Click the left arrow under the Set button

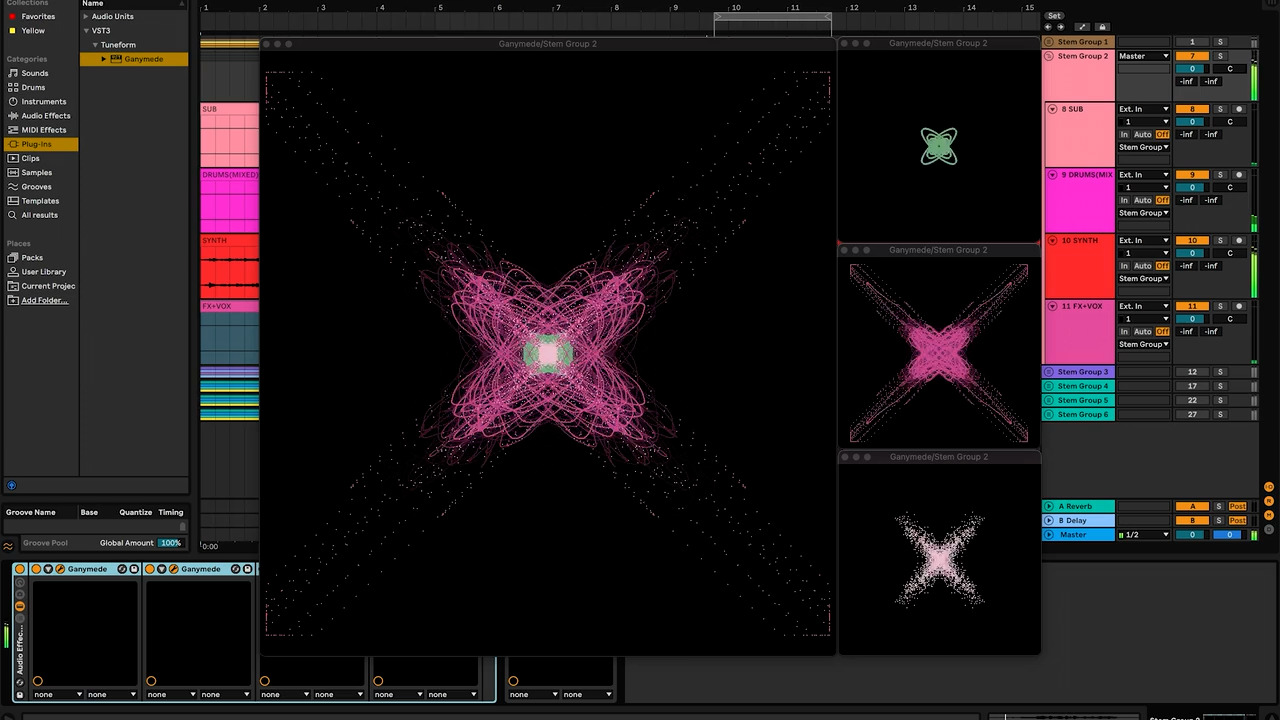tap(1048, 27)
